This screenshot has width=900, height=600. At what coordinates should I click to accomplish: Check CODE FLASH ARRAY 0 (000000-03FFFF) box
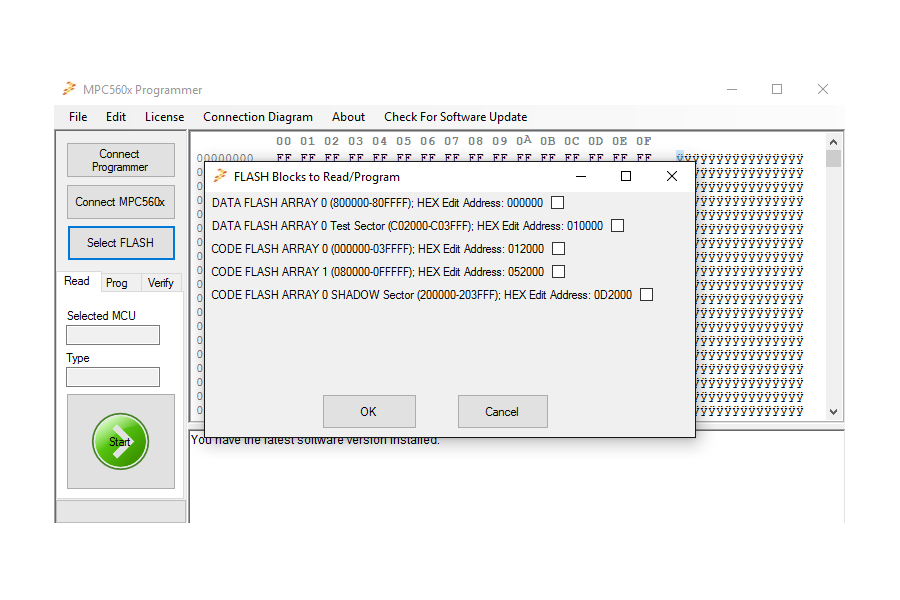[x=558, y=249]
